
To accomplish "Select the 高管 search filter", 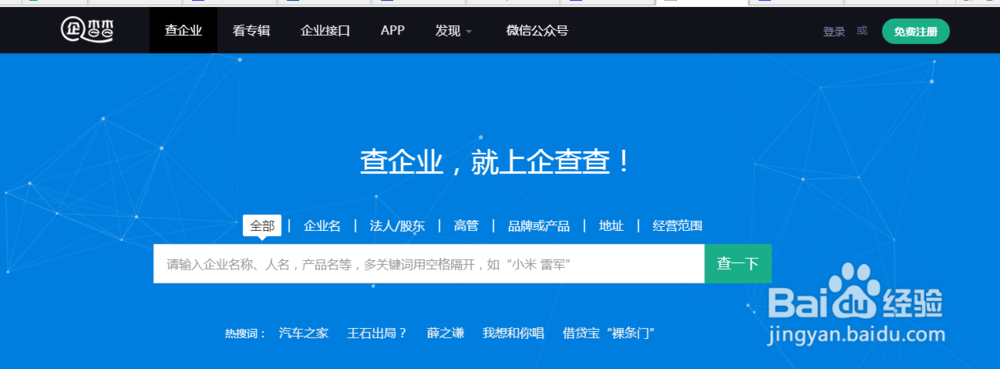I will pyautogui.click(x=466, y=226).
